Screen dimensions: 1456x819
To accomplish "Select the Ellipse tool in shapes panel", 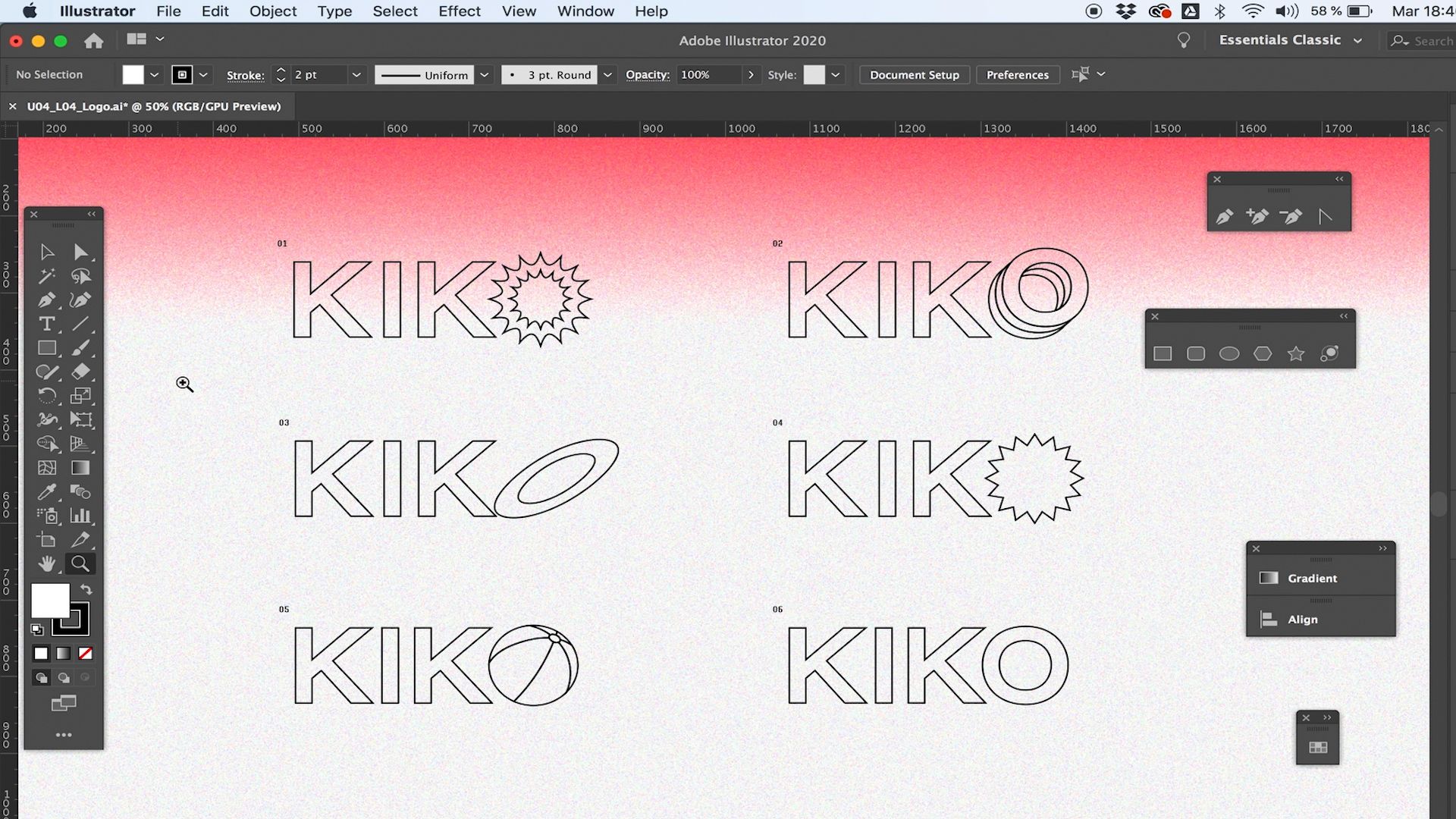I will 1229,353.
